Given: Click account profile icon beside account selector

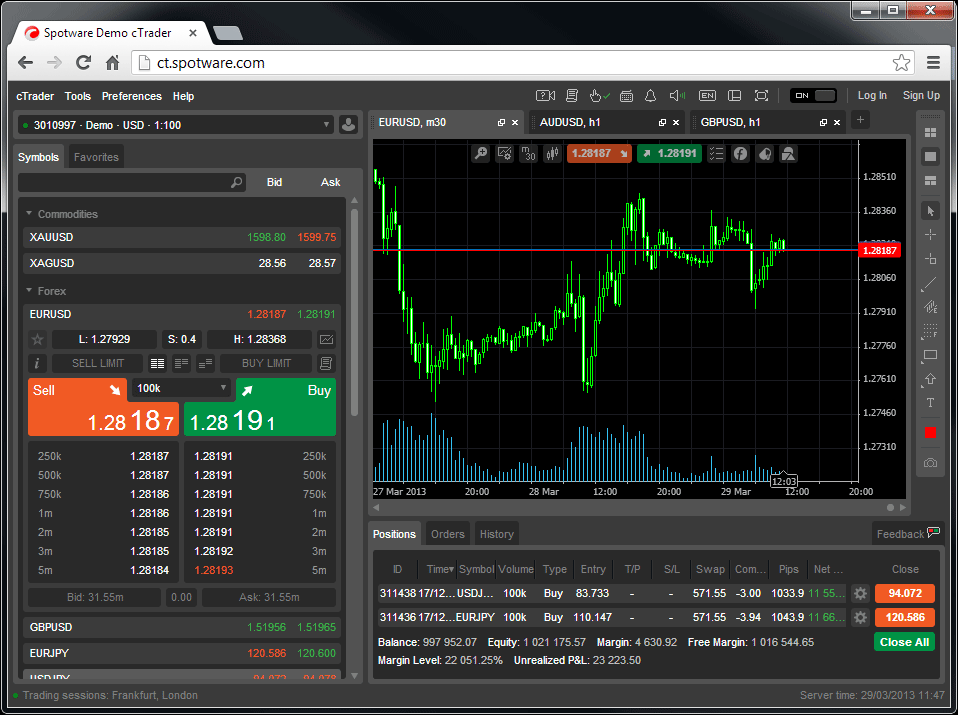Looking at the screenshot, I should 348,125.
